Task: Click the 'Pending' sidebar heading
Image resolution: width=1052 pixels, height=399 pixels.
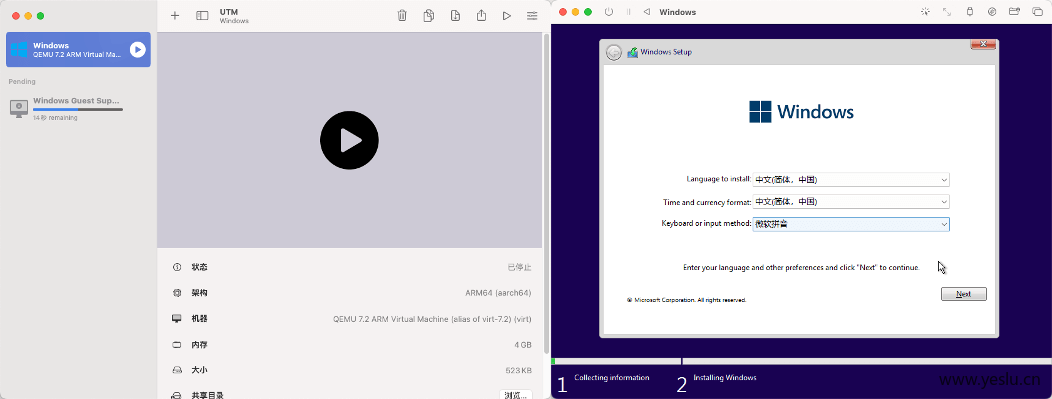Action: (22, 81)
